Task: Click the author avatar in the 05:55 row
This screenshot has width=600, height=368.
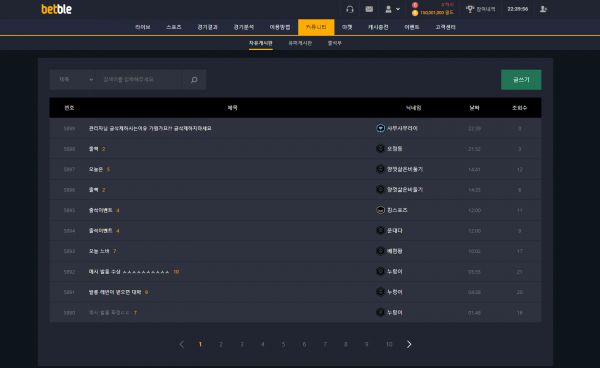Action: [x=380, y=271]
